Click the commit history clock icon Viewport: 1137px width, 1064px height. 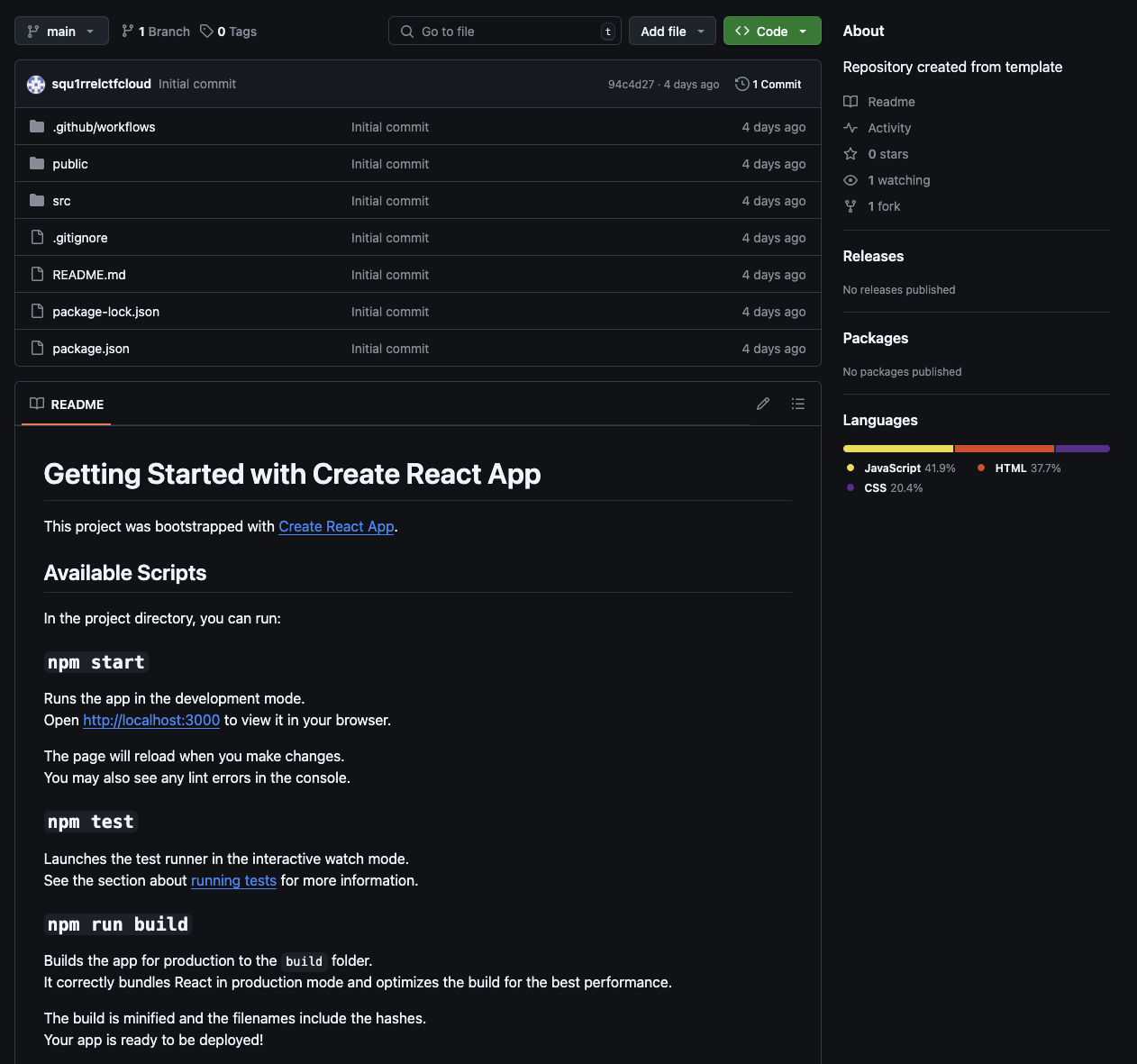coord(741,84)
